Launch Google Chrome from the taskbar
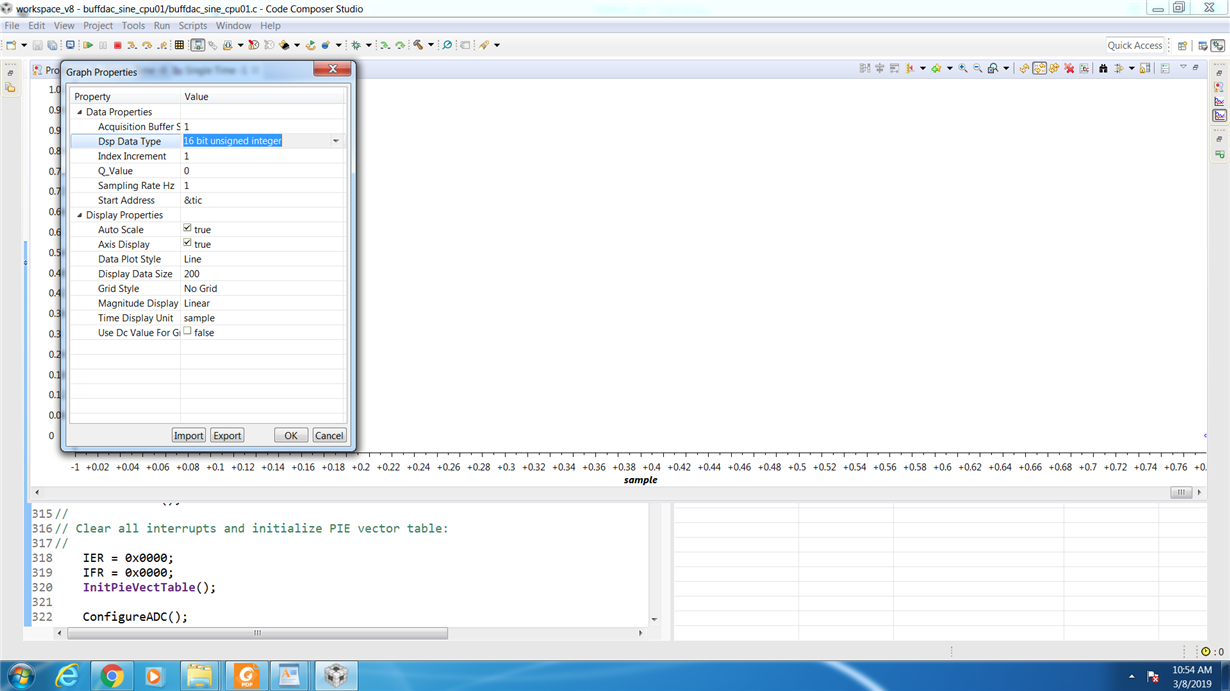Screen dimensions: 1230x691 111,675
